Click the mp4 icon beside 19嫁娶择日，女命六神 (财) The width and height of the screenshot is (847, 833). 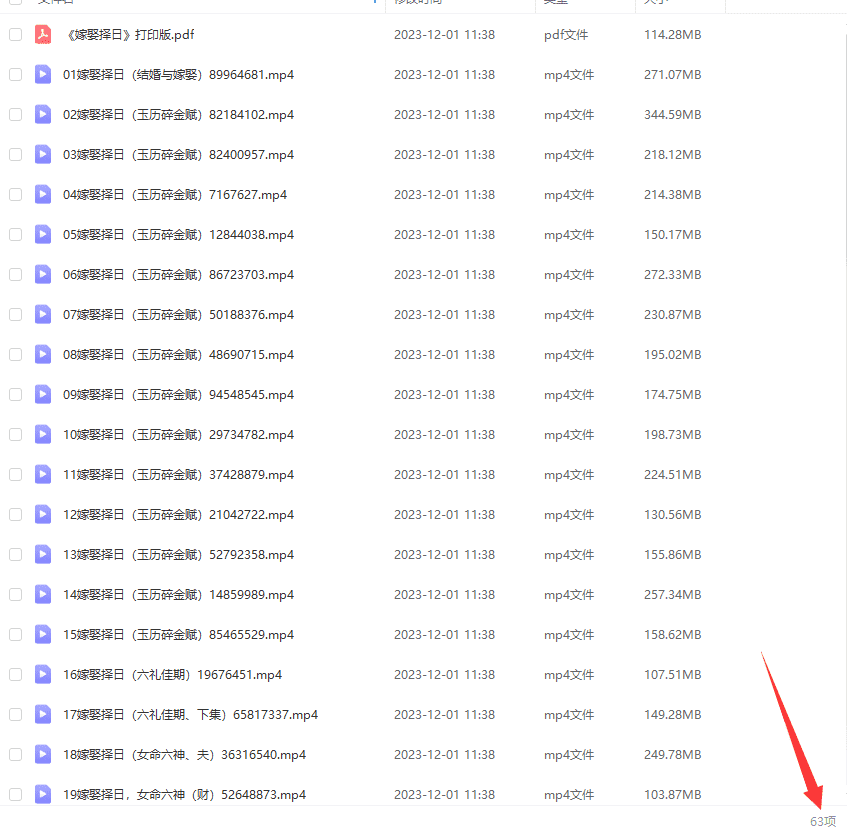pyautogui.click(x=43, y=795)
